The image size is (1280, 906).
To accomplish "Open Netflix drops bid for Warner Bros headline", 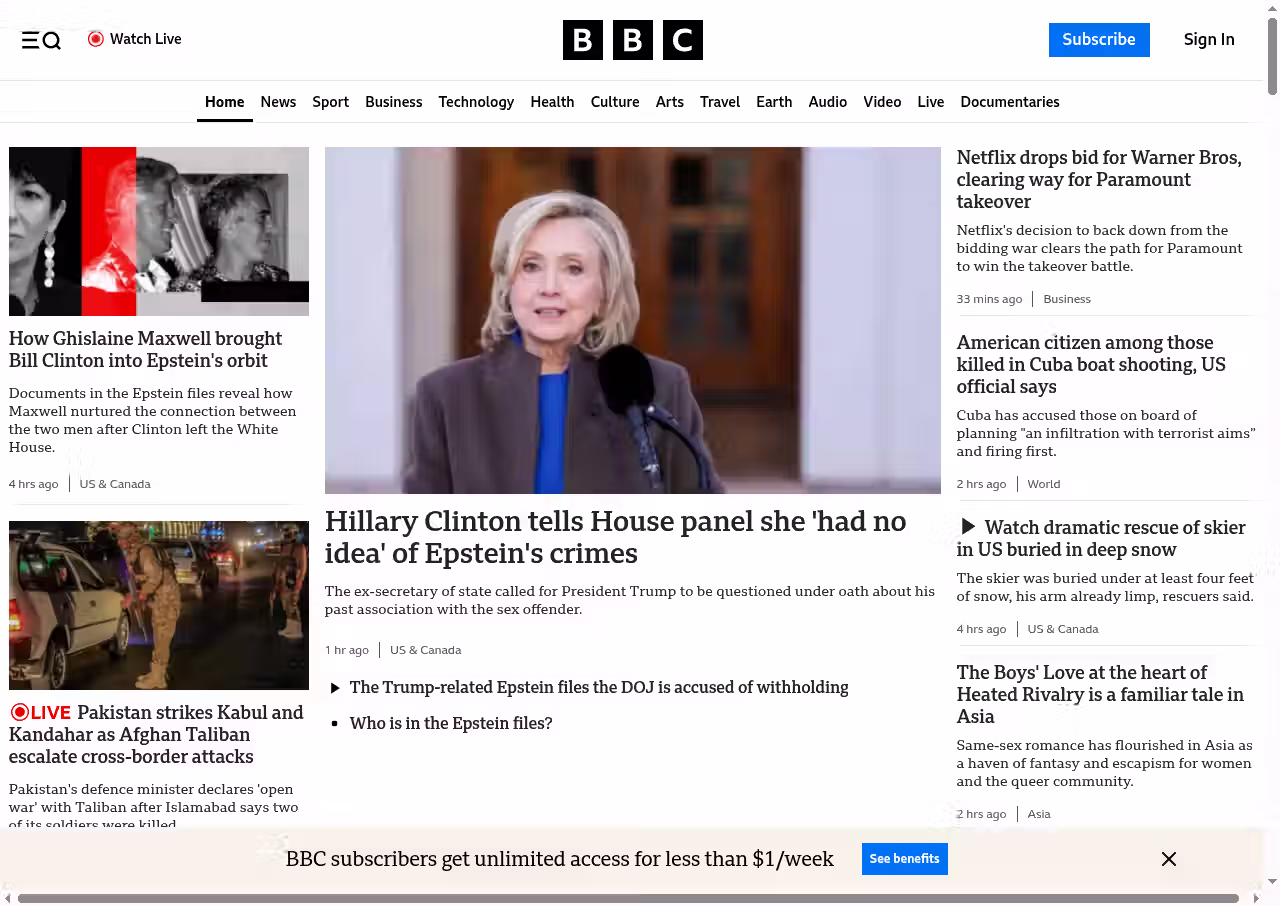I will click(x=1098, y=179).
